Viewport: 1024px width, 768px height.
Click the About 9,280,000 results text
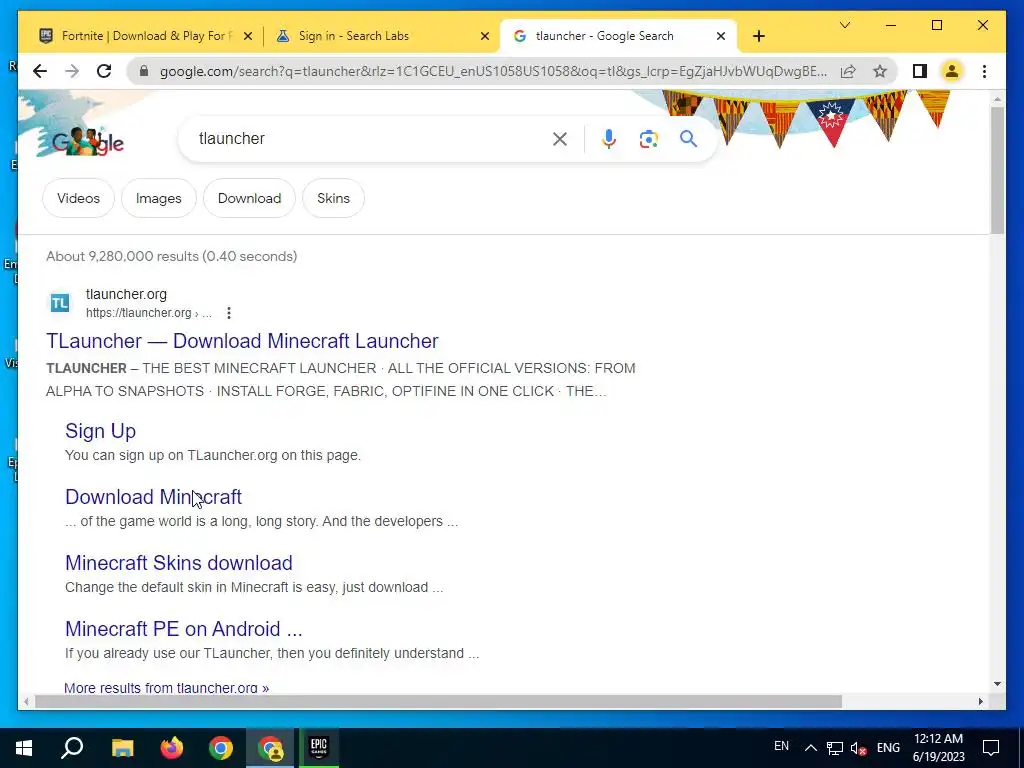tap(171, 256)
